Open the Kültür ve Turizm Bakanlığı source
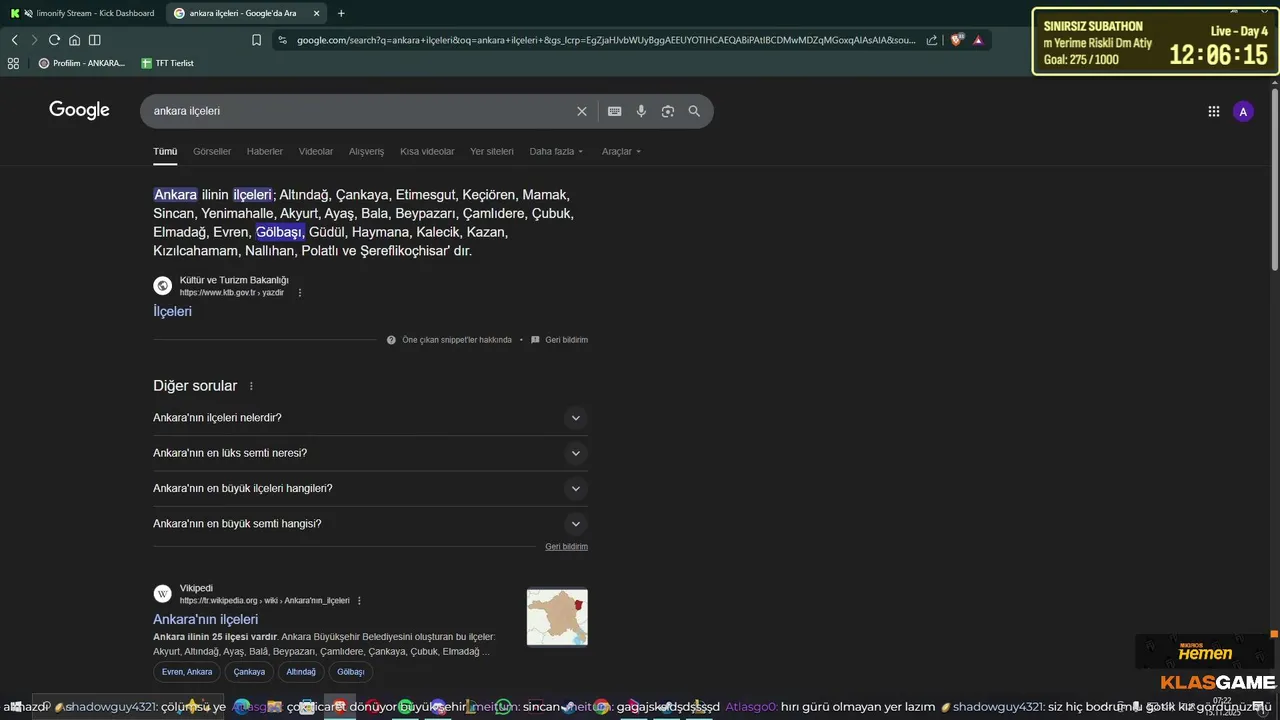 pos(234,280)
